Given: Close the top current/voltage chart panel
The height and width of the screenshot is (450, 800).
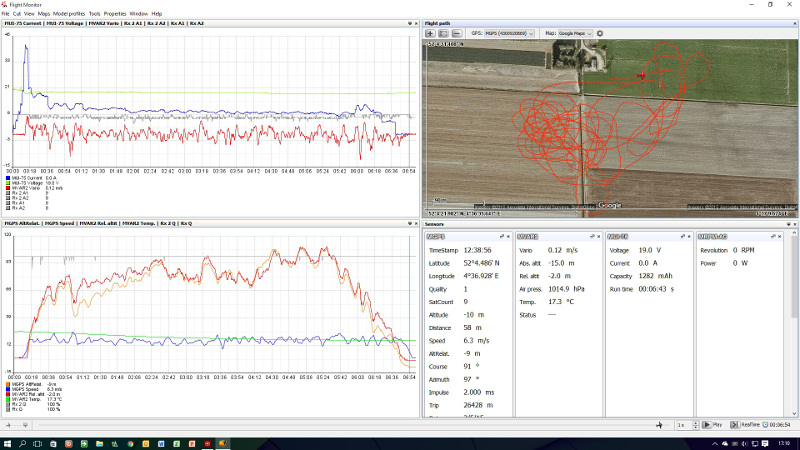Looking at the screenshot, I should [x=416, y=23].
